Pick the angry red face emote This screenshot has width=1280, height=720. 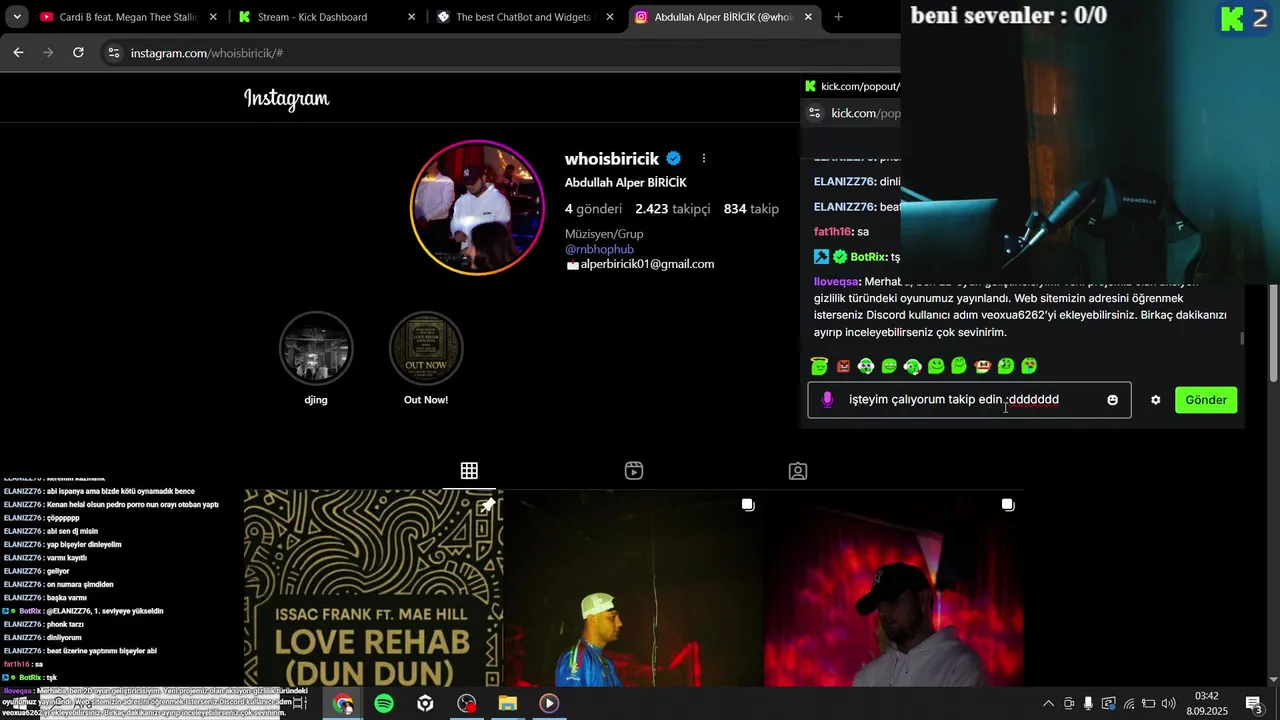tap(843, 367)
